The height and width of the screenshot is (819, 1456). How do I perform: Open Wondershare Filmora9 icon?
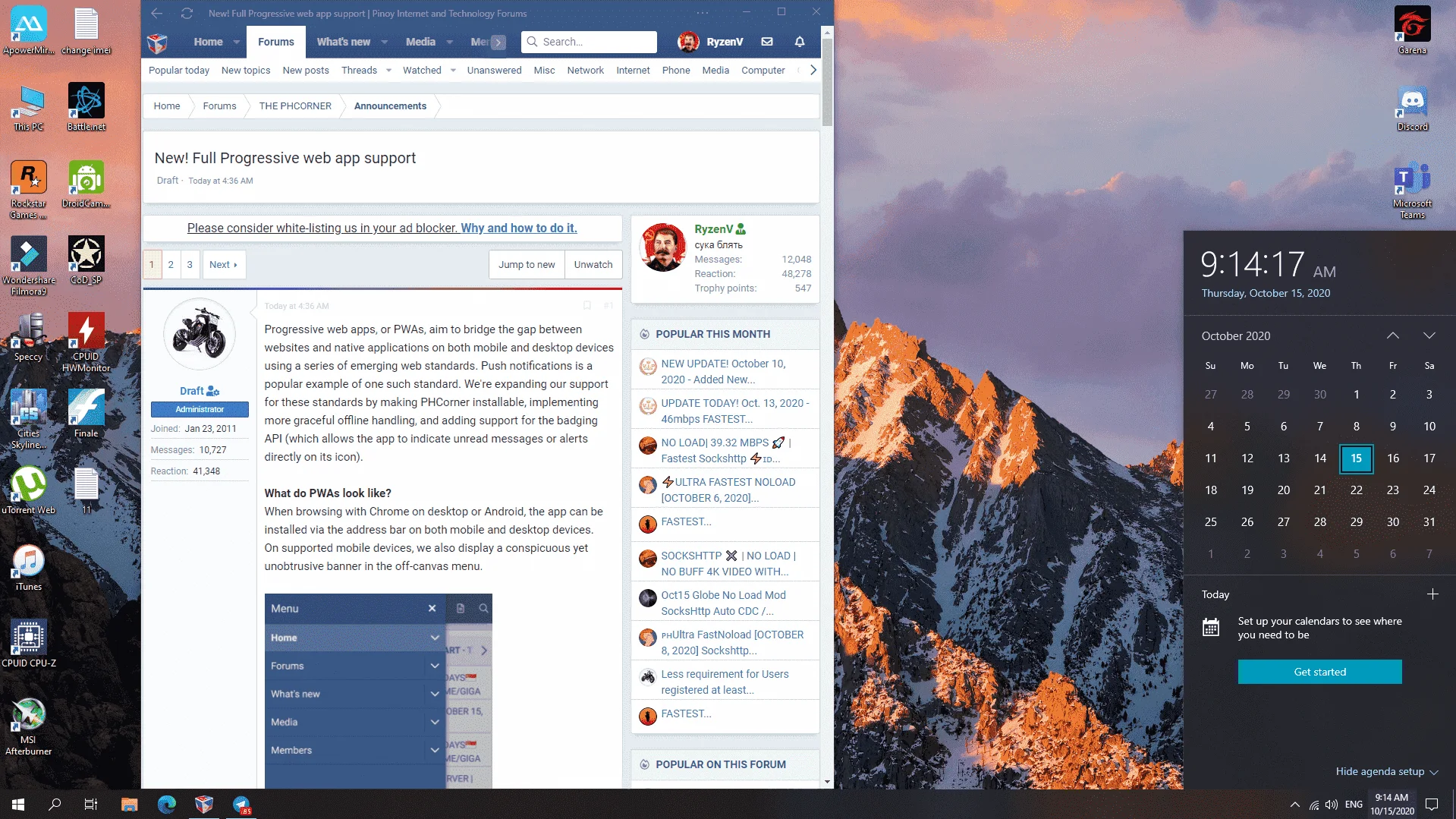29,266
